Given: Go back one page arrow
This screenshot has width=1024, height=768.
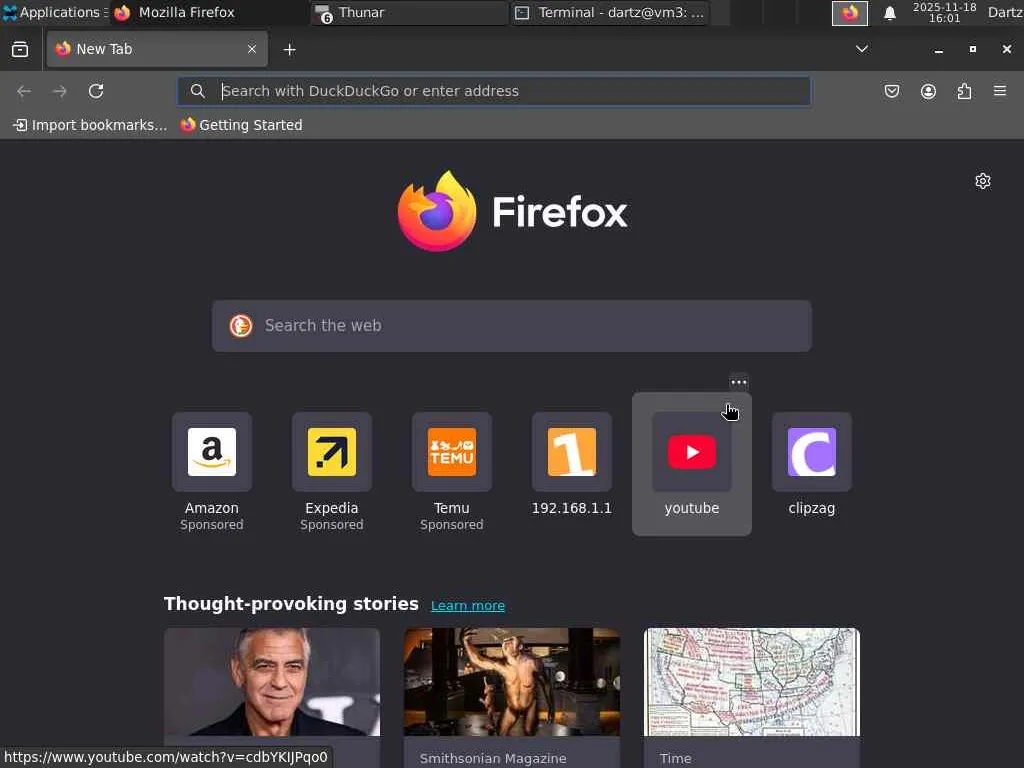Looking at the screenshot, I should click(24, 91).
